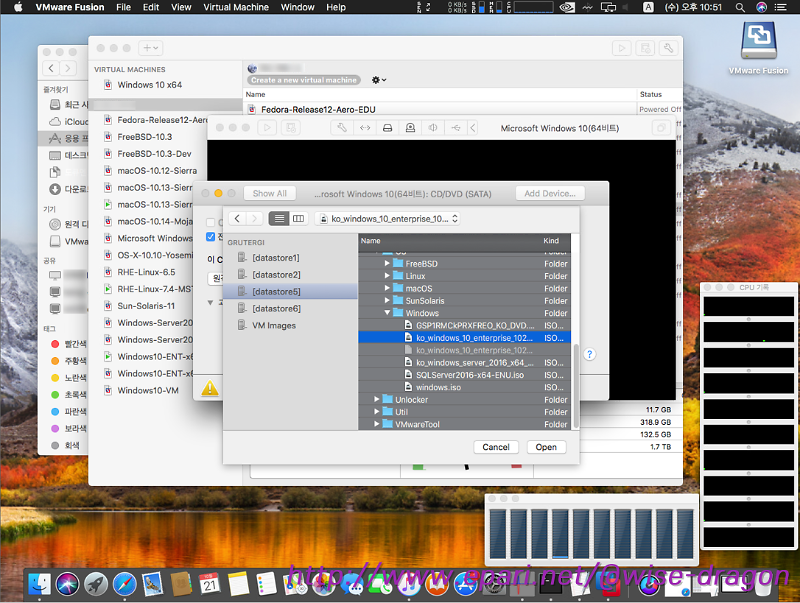Click the resize arrows icon in VM toolbar
The width and height of the screenshot is (800, 603).
[365, 128]
